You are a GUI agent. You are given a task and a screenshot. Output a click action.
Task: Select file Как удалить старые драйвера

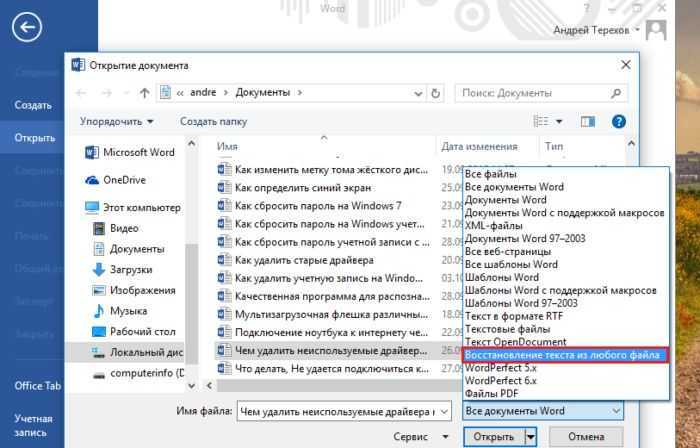(x=296, y=260)
